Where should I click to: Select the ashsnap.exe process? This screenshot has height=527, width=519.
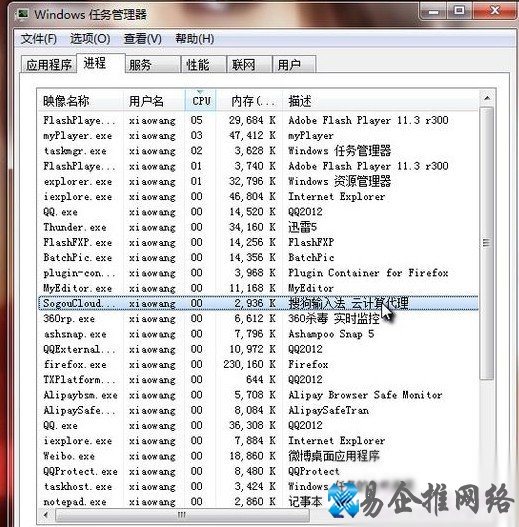[258, 334]
